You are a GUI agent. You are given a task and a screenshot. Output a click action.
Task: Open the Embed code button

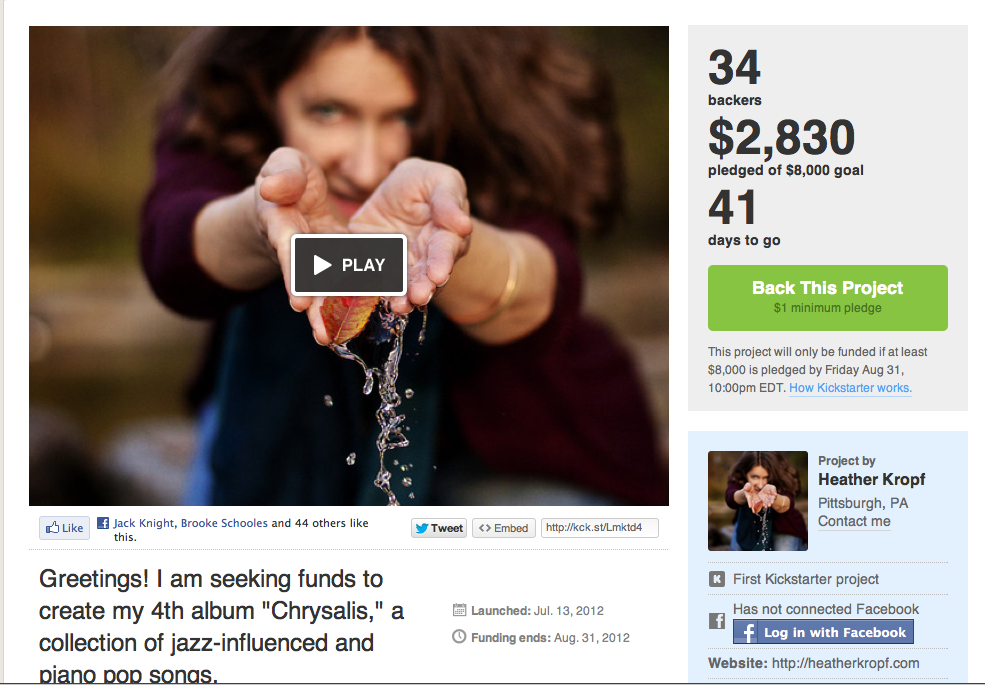pyautogui.click(x=504, y=528)
